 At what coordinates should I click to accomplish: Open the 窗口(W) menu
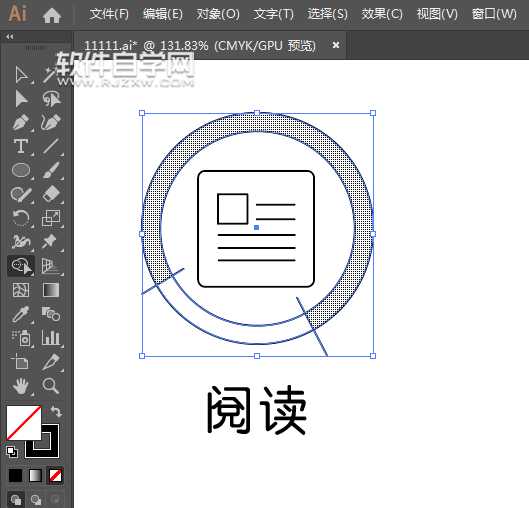click(494, 14)
